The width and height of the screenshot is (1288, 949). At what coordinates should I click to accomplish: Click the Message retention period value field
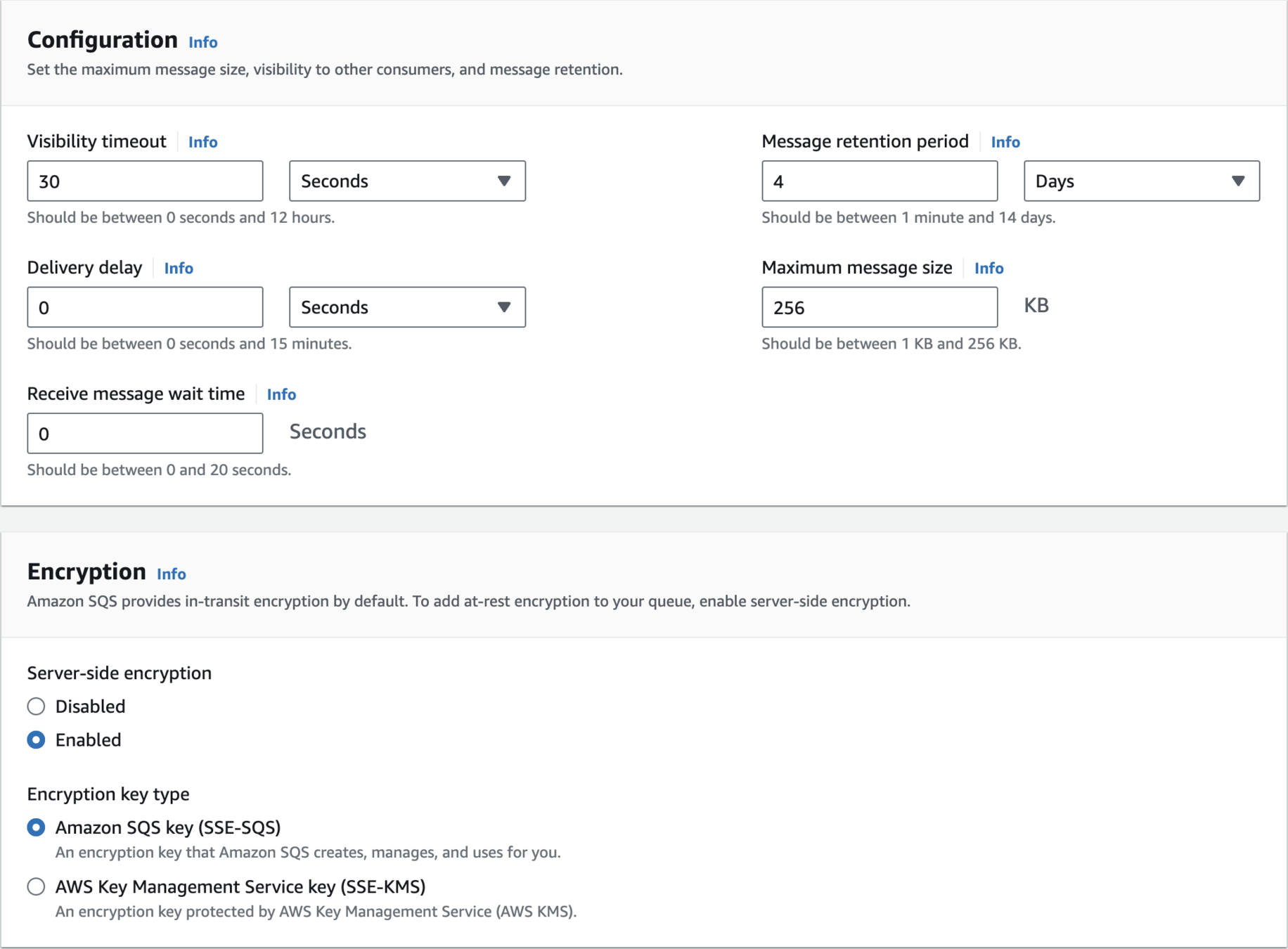tap(880, 181)
